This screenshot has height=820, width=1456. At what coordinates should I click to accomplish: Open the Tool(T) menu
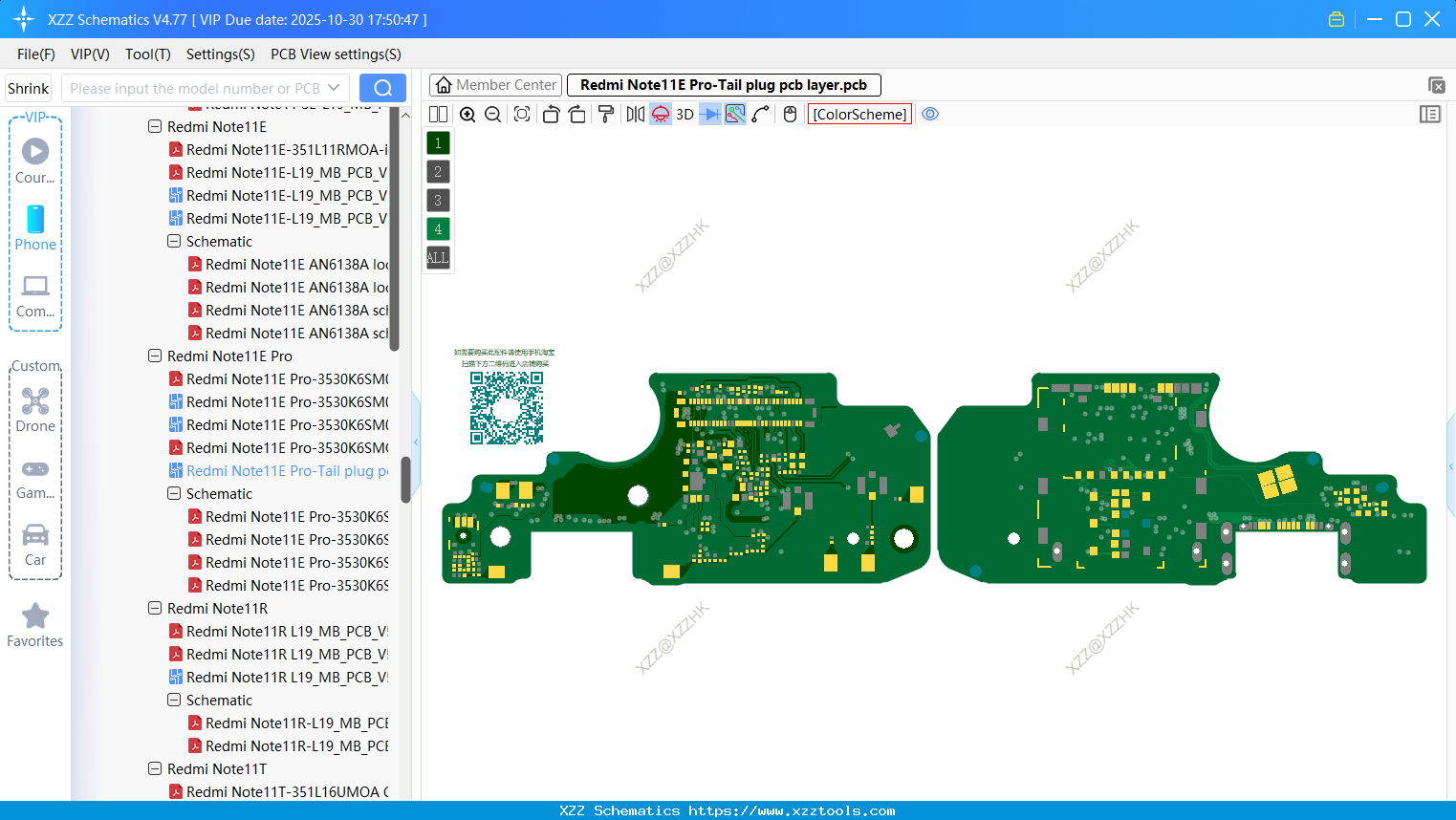(147, 54)
